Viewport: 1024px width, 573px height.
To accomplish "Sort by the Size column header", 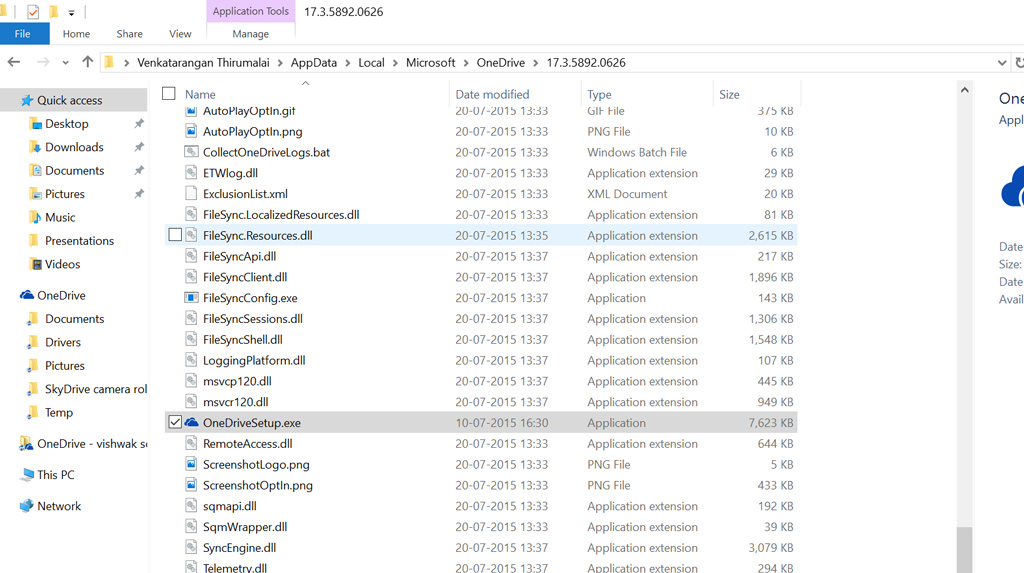I will [x=729, y=94].
